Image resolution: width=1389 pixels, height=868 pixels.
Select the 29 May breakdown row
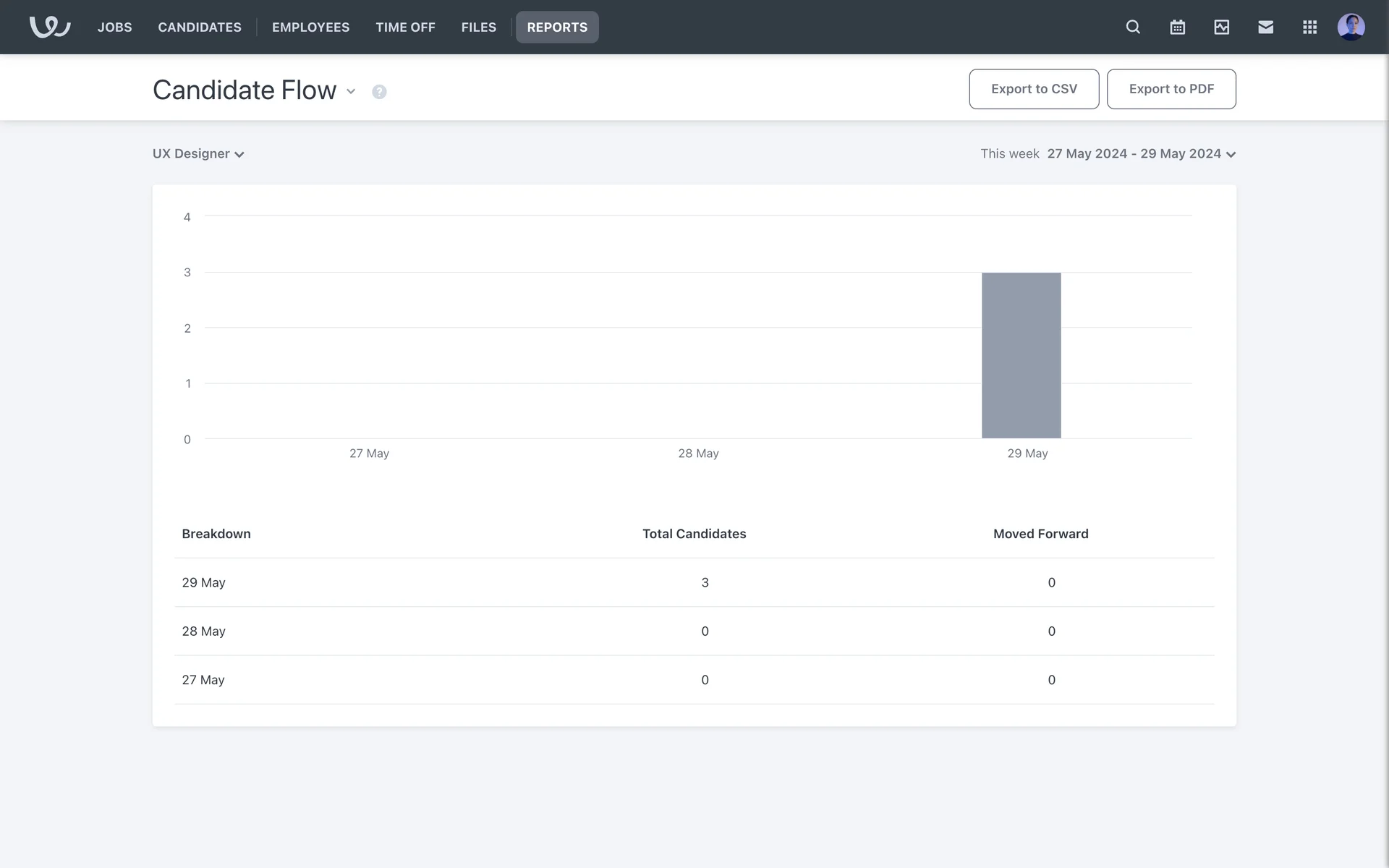(x=693, y=582)
